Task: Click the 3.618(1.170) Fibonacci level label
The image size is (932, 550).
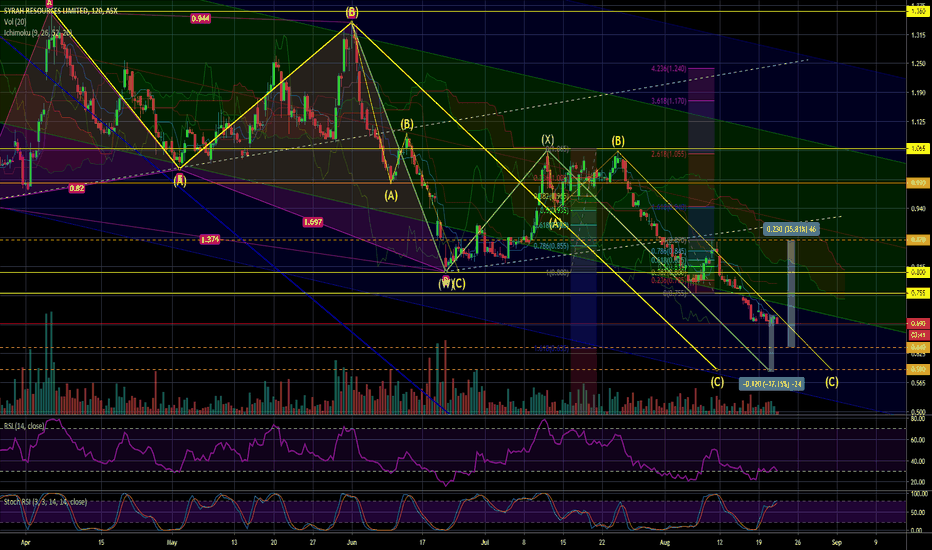Action: 669,101
